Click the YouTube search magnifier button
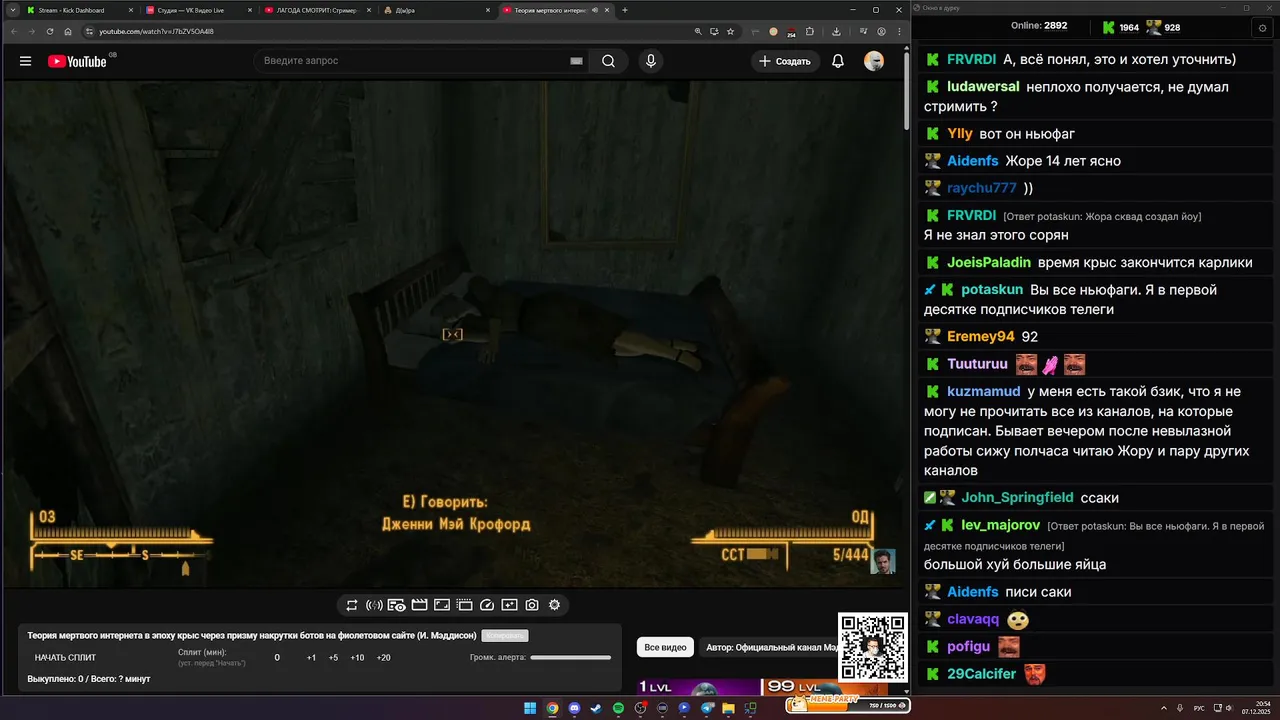The height and width of the screenshot is (720, 1280). [x=608, y=61]
